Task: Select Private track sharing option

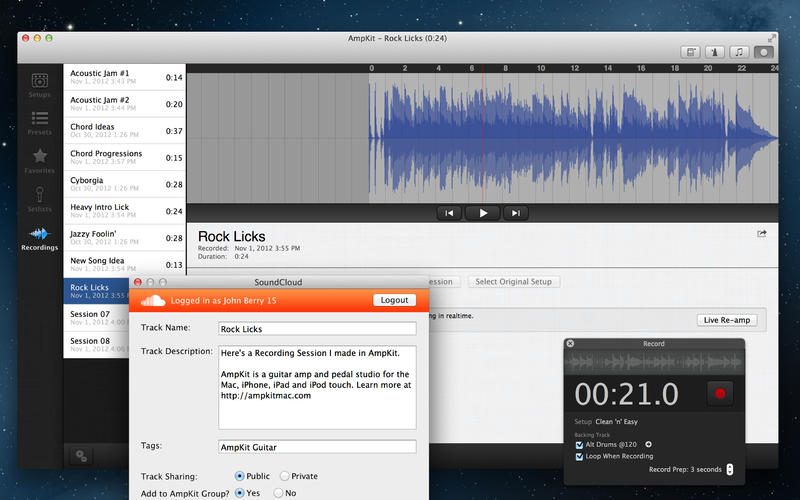Action: click(x=285, y=476)
